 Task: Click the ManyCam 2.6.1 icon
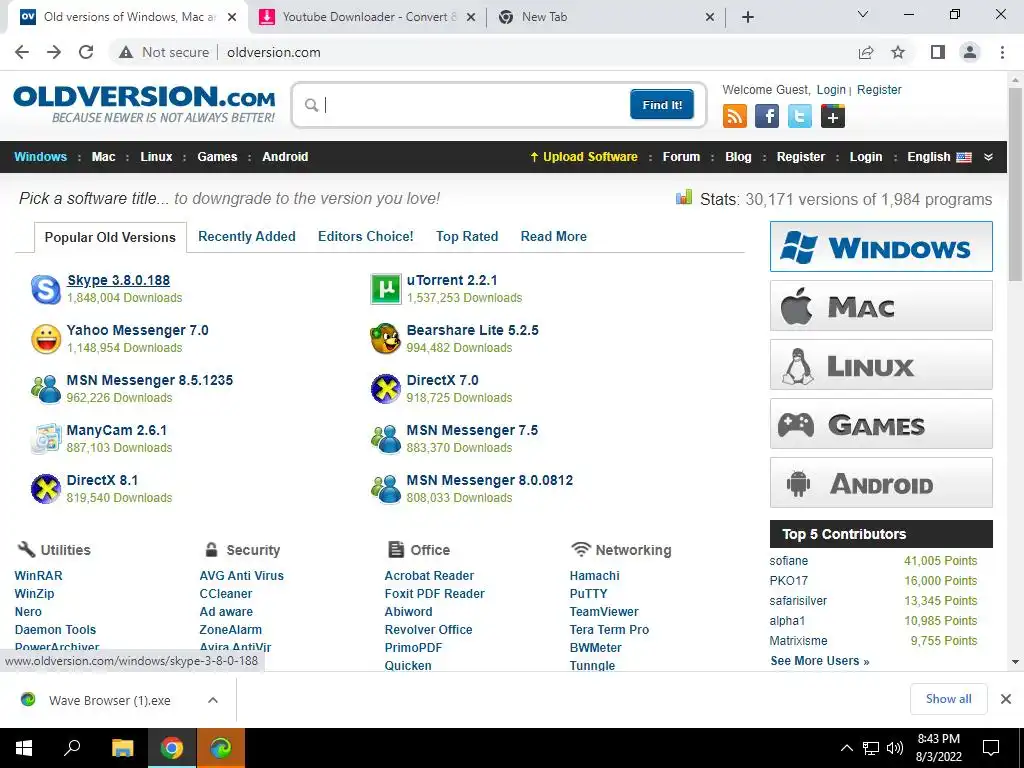(x=46, y=439)
